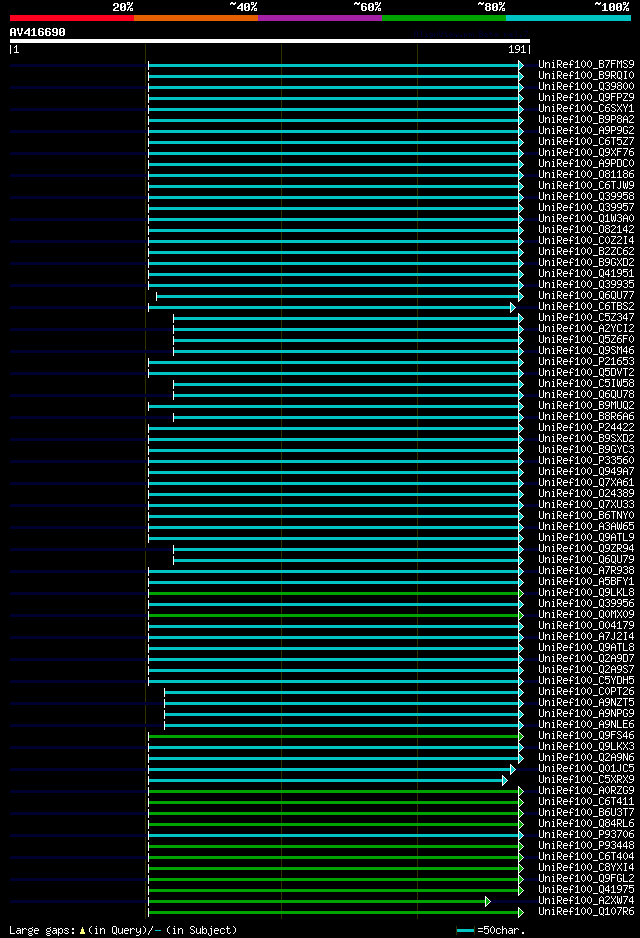Select the UniRef100_A3AW65 label
The height and width of the screenshot is (938, 640).
point(586,526)
